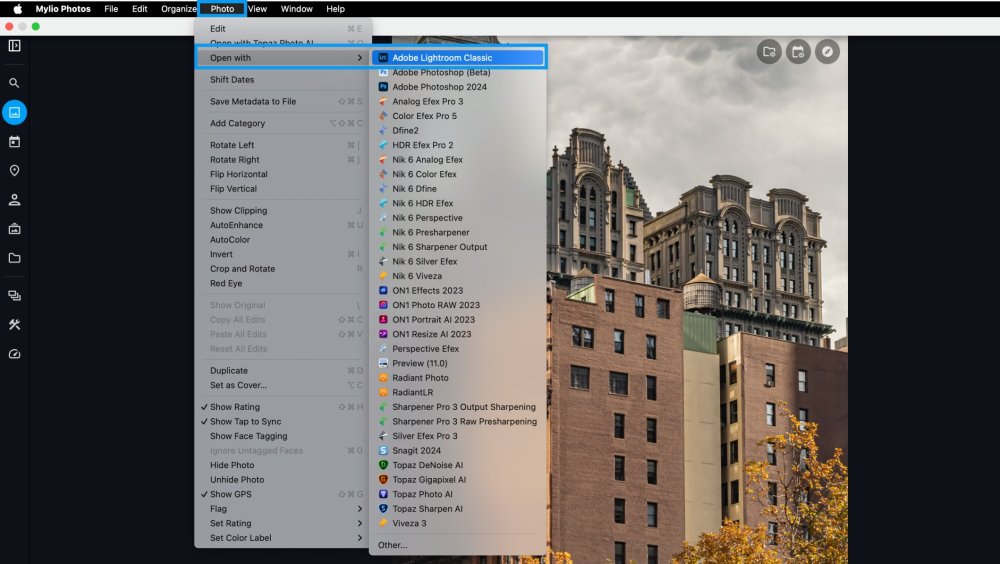Open the View menu
Image resolution: width=1000 pixels, height=564 pixels.
(x=257, y=9)
